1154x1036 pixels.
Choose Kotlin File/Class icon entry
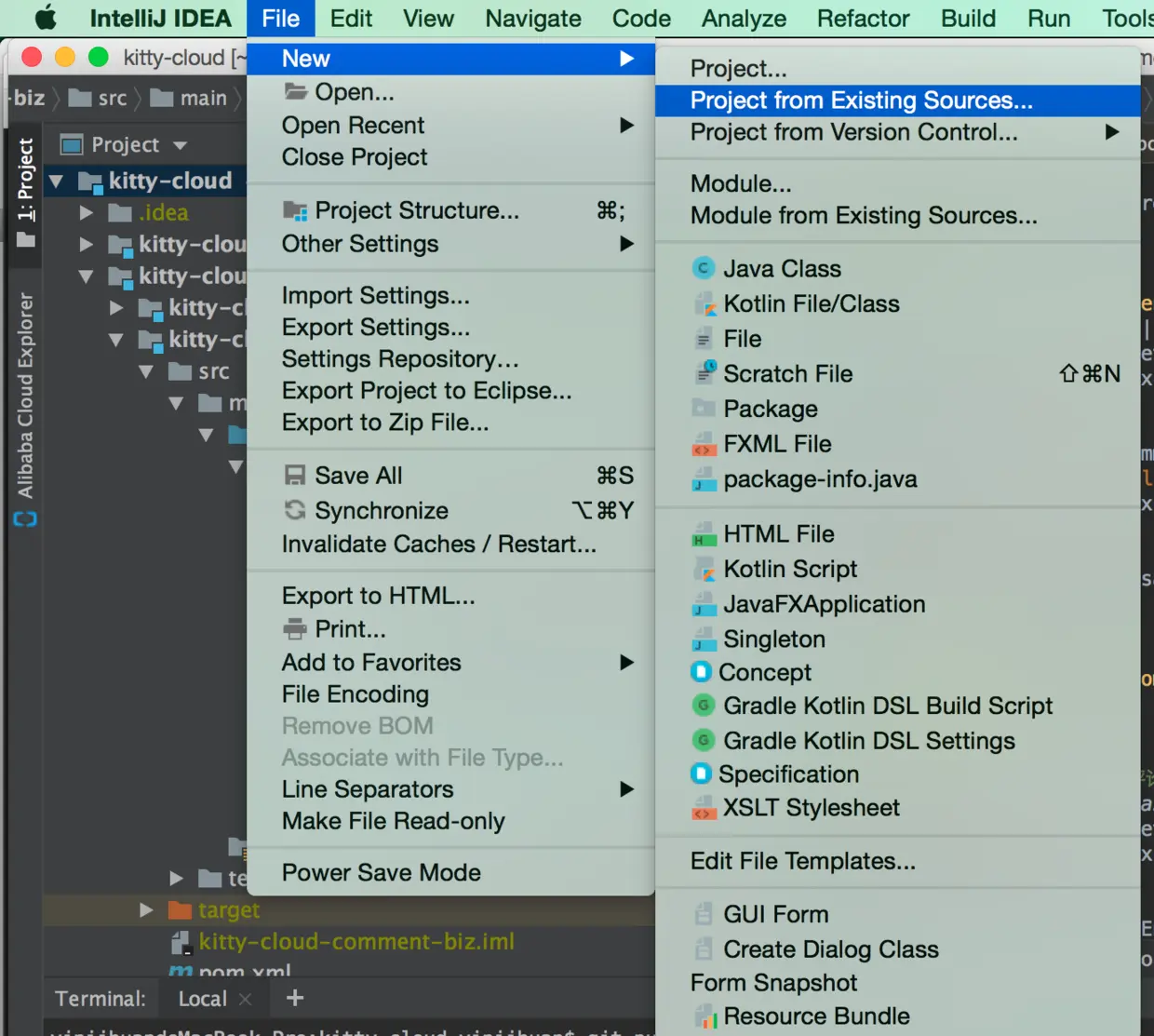704,303
